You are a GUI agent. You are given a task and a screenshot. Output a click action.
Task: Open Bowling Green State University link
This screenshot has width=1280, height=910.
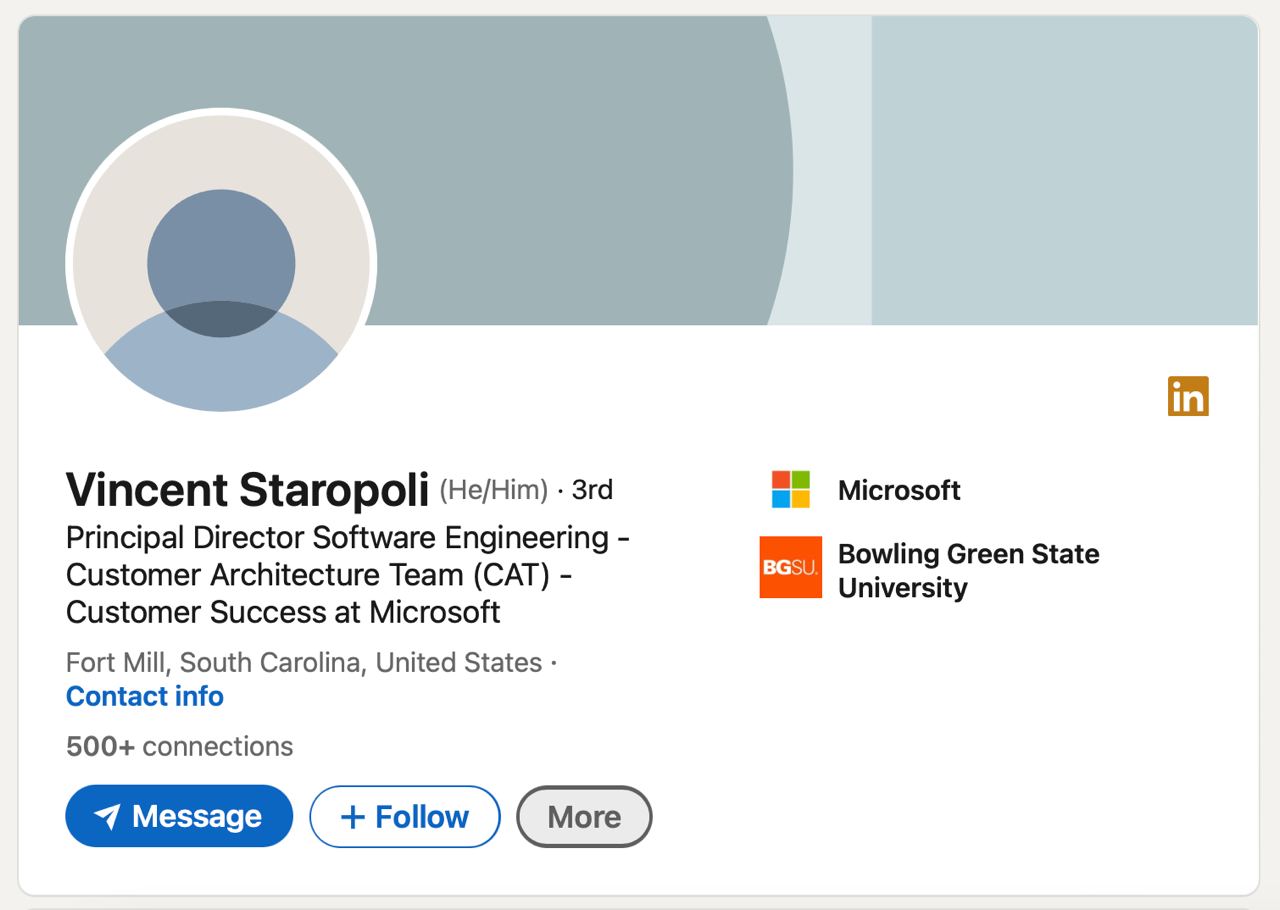(x=968, y=570)
